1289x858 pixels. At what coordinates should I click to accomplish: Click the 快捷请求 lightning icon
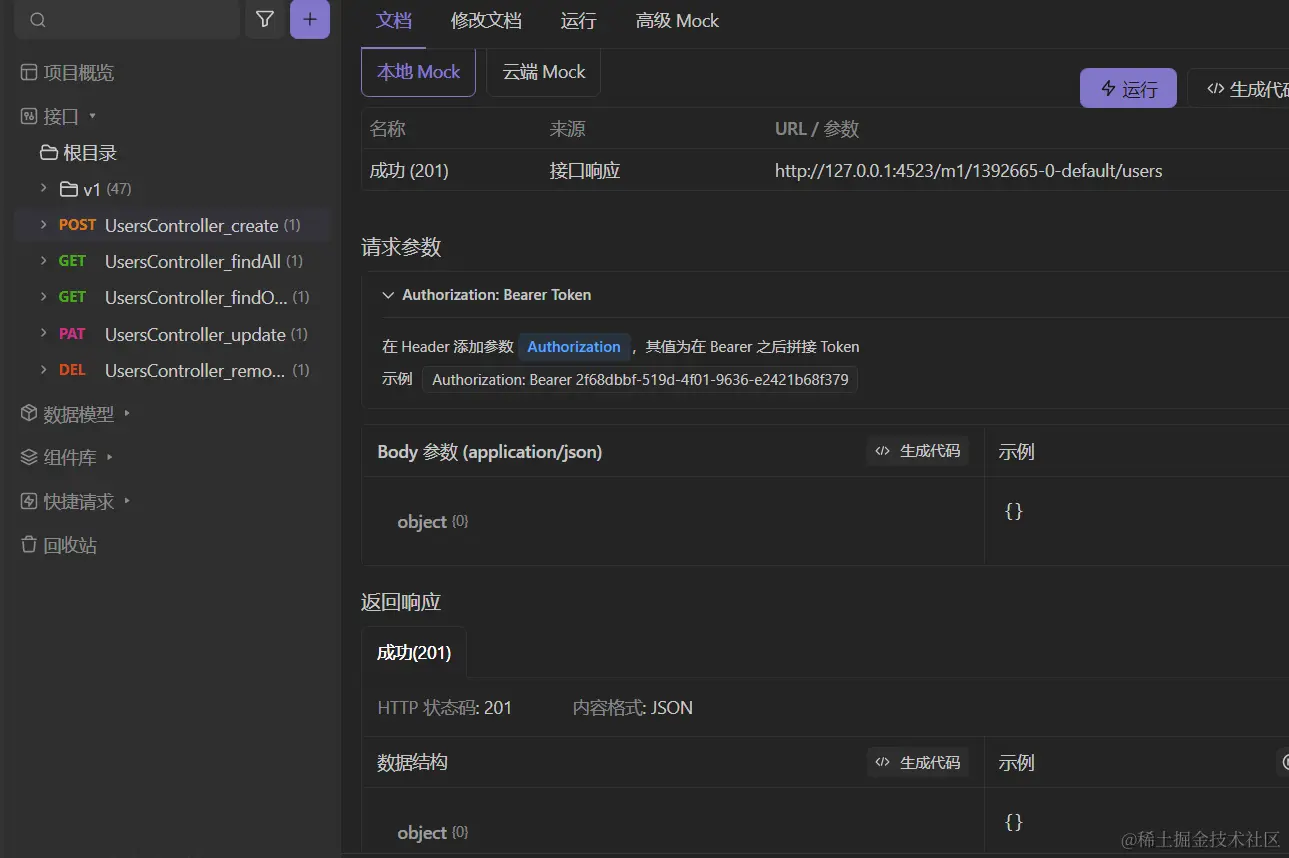coord(29,502)
